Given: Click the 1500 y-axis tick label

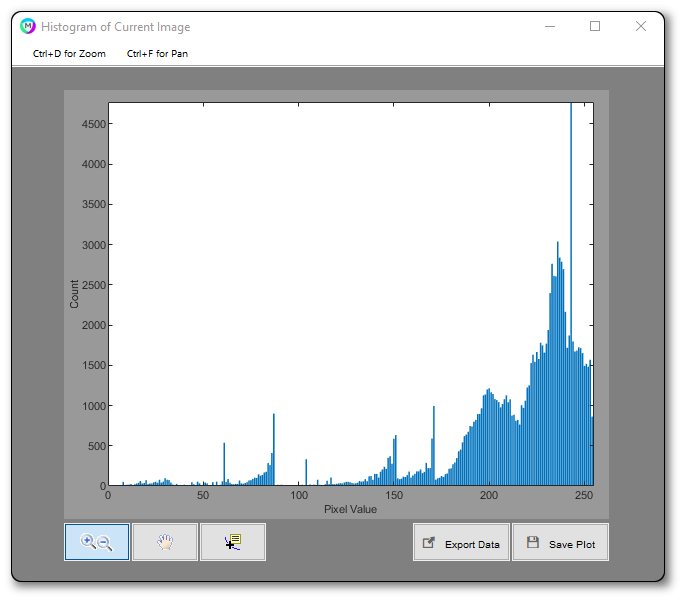Looking at the screenshot, I should 94,365.
